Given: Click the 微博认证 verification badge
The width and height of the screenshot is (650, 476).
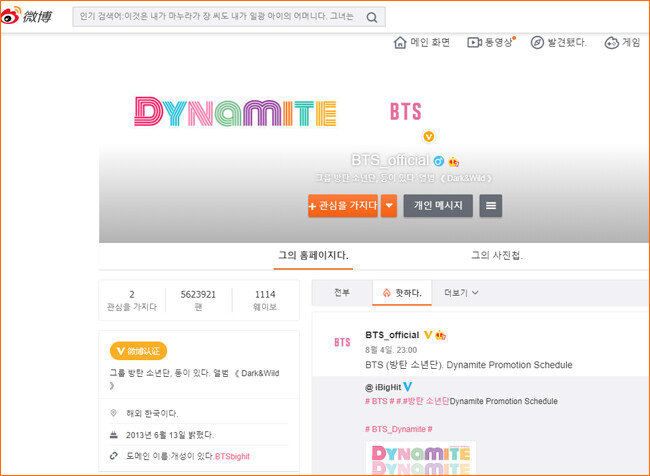Looking at the screenshot, I should tap(138, 351).
